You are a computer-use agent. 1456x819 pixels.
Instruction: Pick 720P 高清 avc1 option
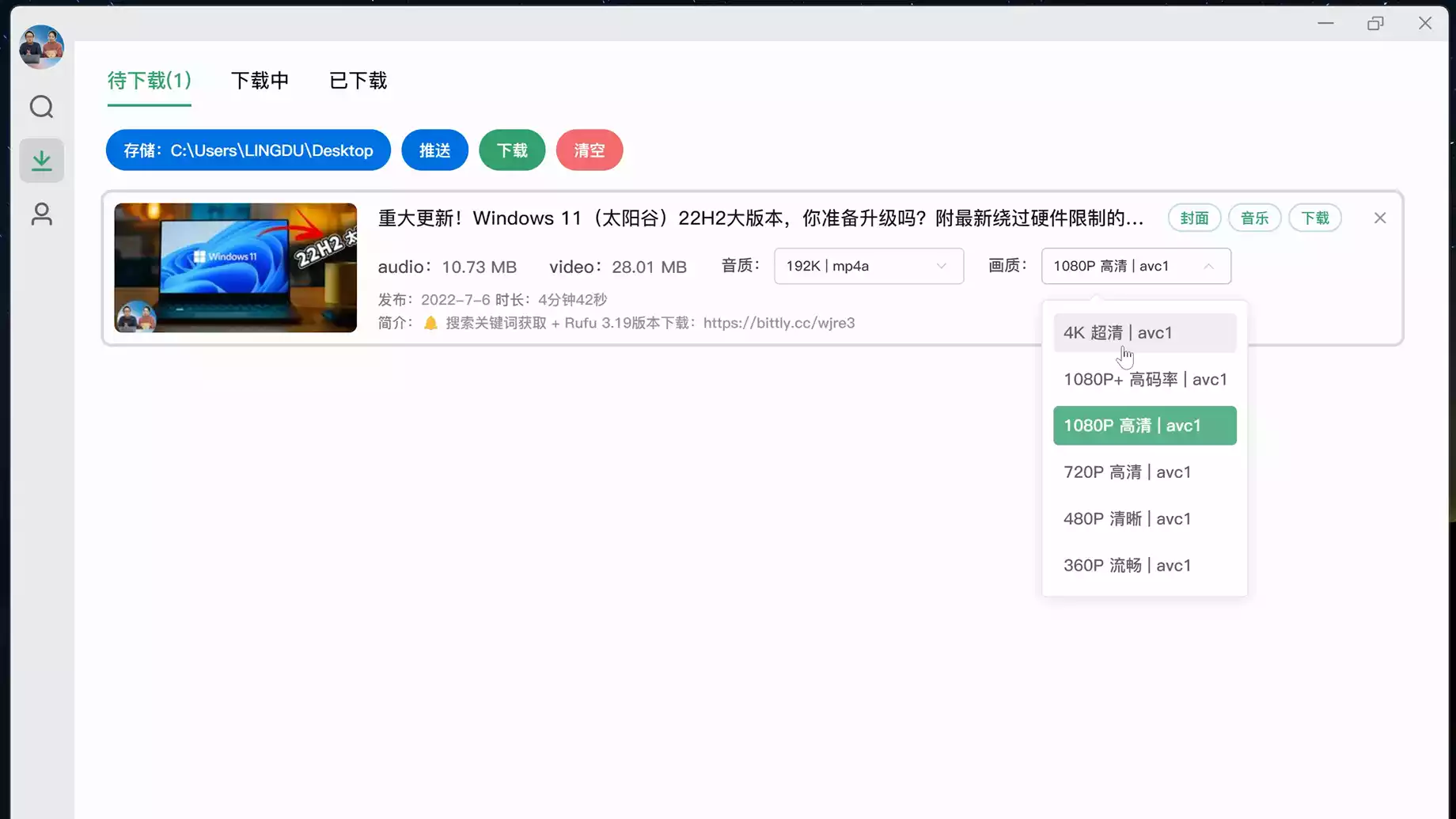1143,472
